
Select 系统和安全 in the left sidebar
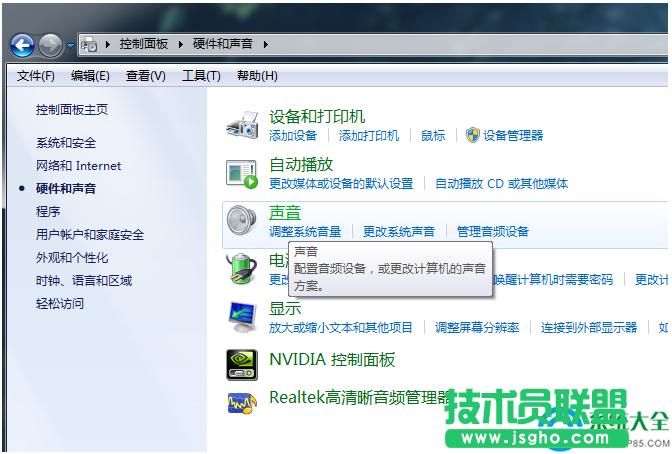[66, 143]
